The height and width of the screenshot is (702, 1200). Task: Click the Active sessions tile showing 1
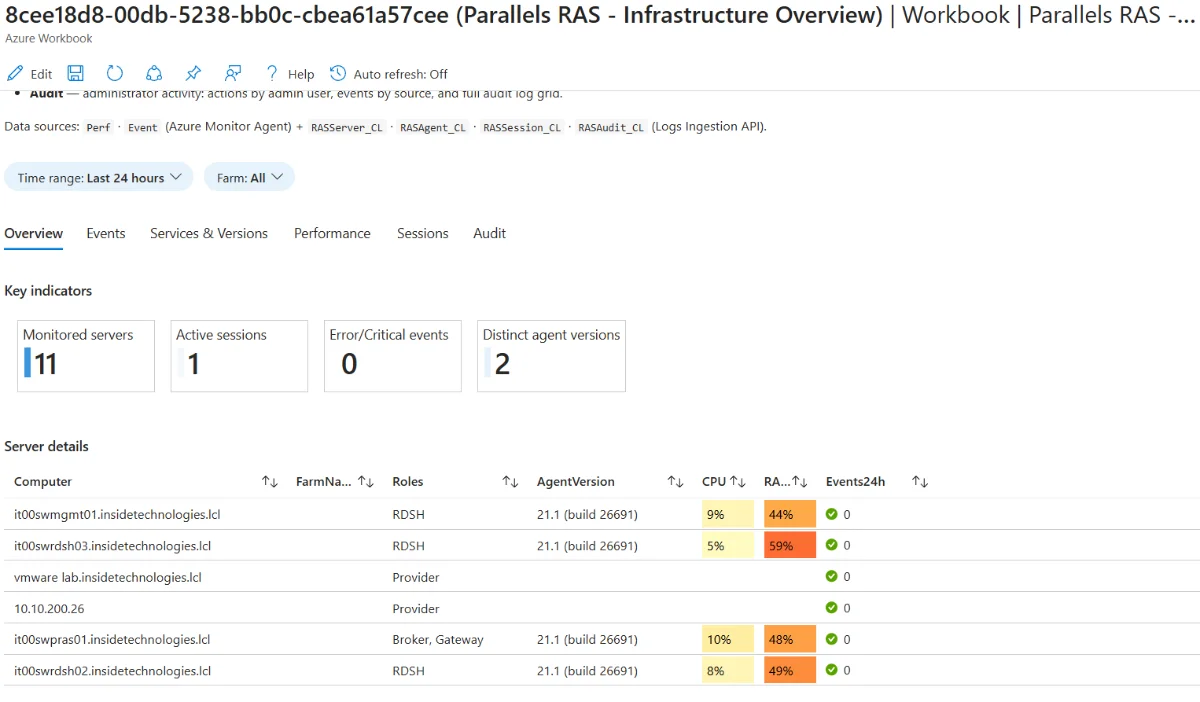[x=239, y=356]
